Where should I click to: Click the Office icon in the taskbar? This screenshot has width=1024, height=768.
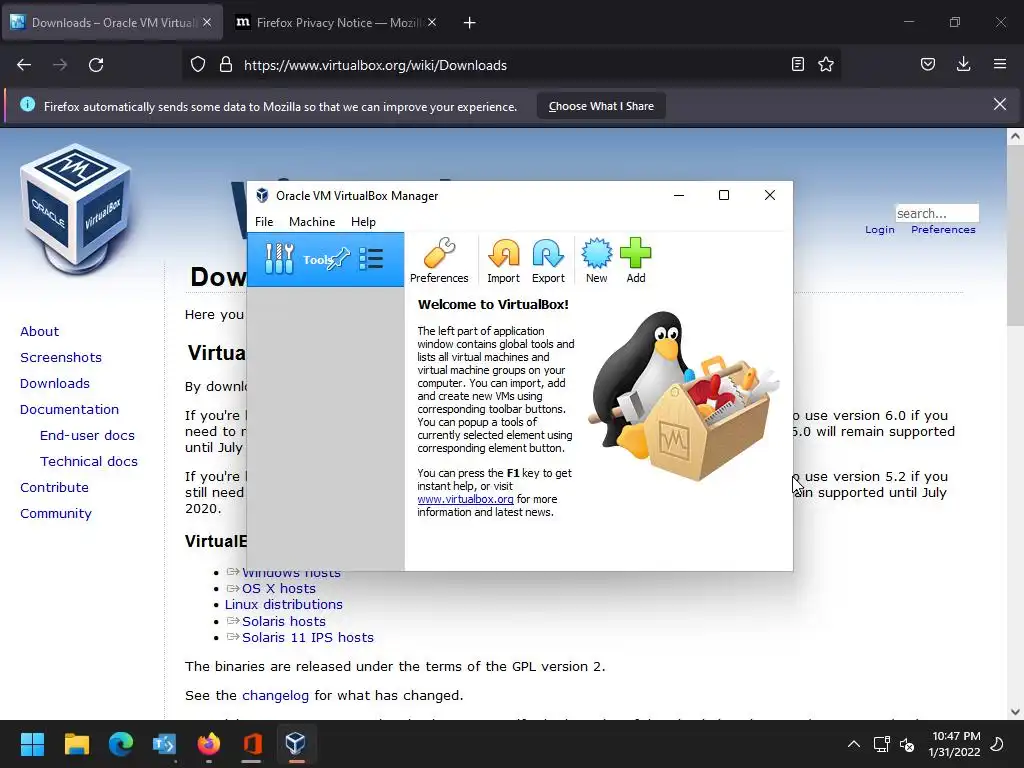coord(252,743)
